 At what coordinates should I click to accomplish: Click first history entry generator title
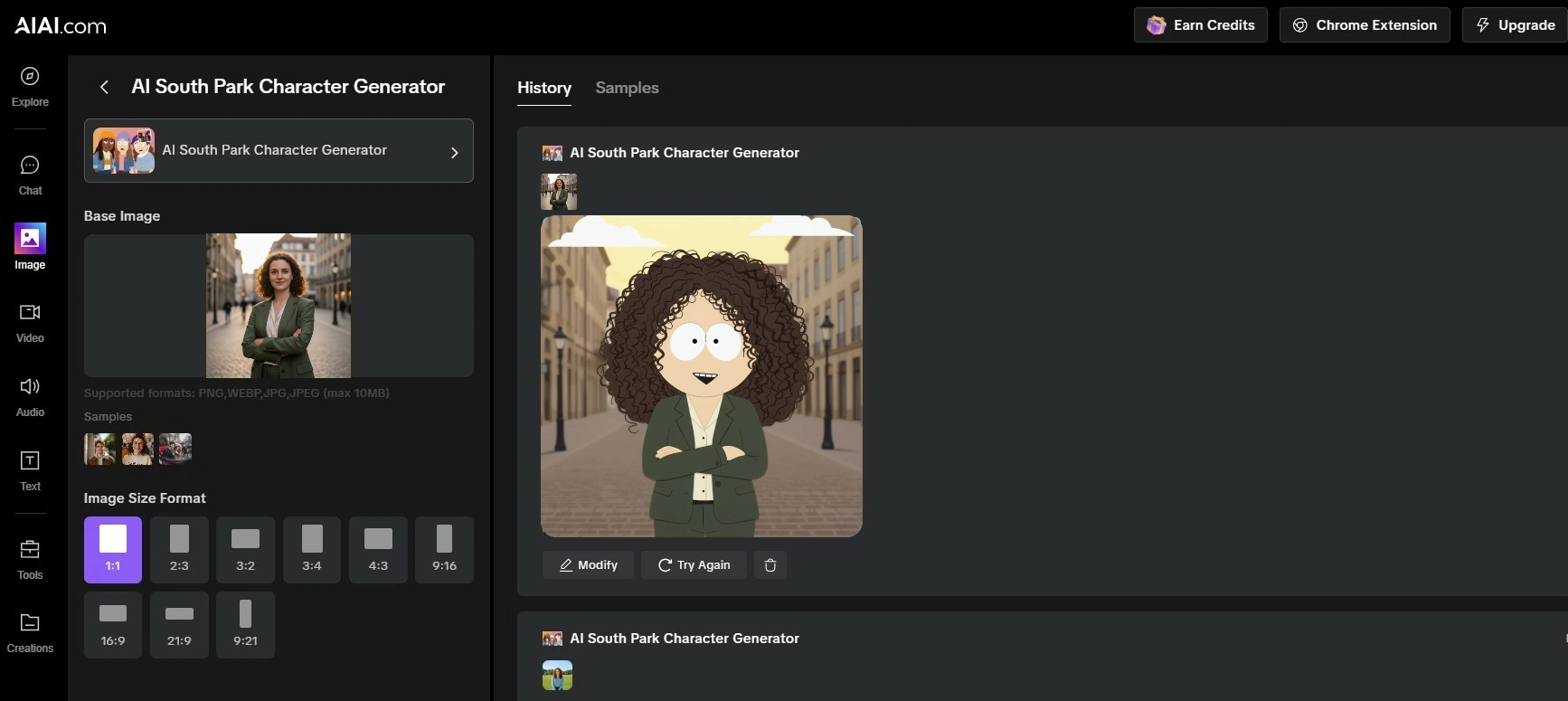(x=685, y=153)
